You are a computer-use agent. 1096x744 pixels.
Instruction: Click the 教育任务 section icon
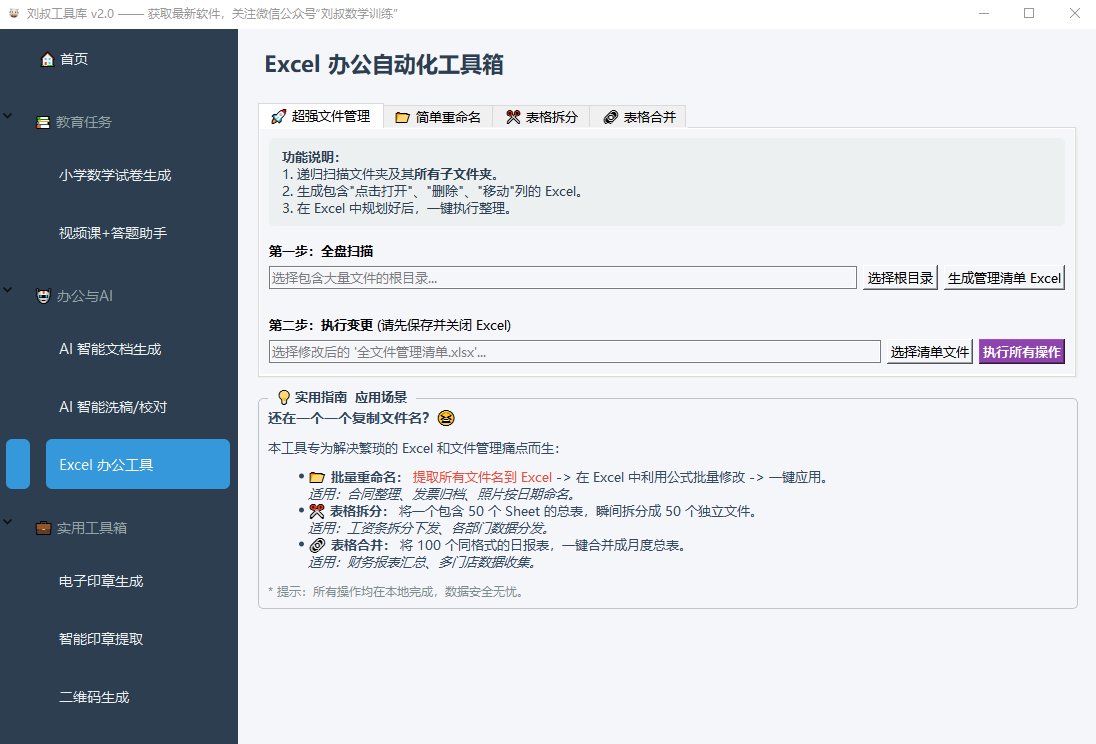[x=42, y=122]
